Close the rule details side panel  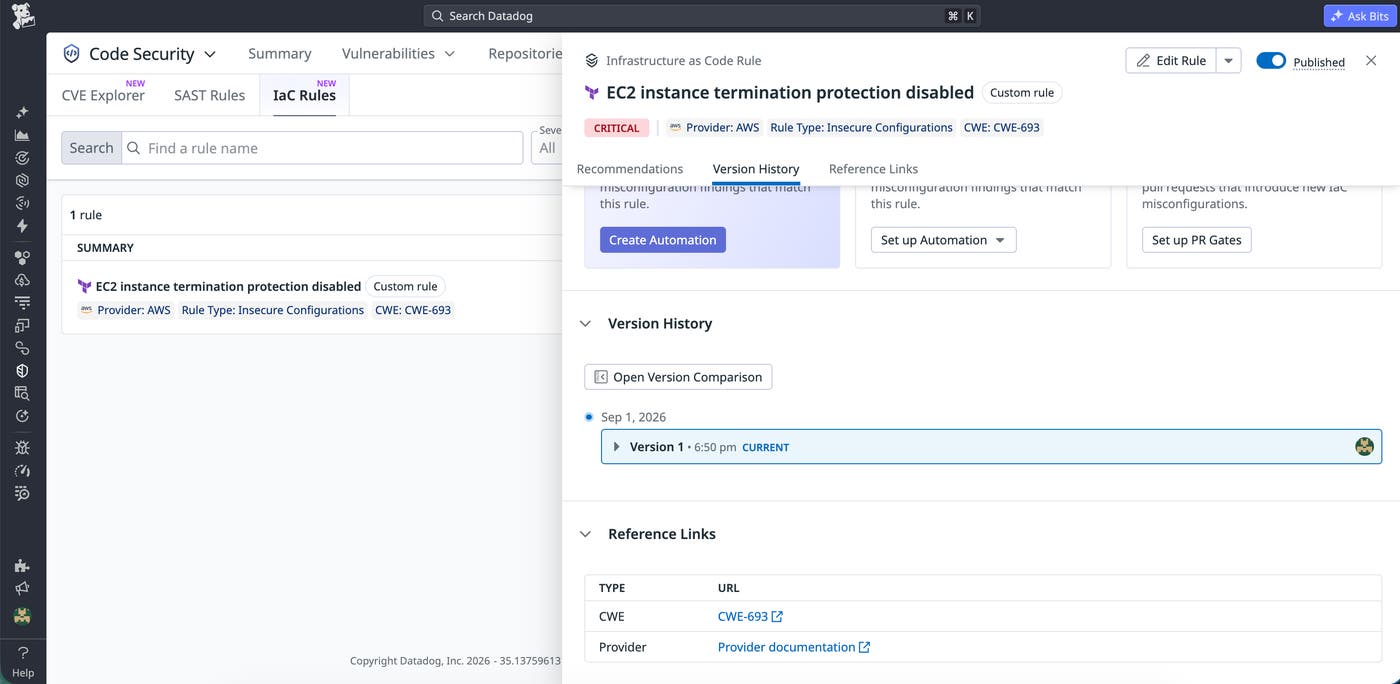tap(1371, 61)
